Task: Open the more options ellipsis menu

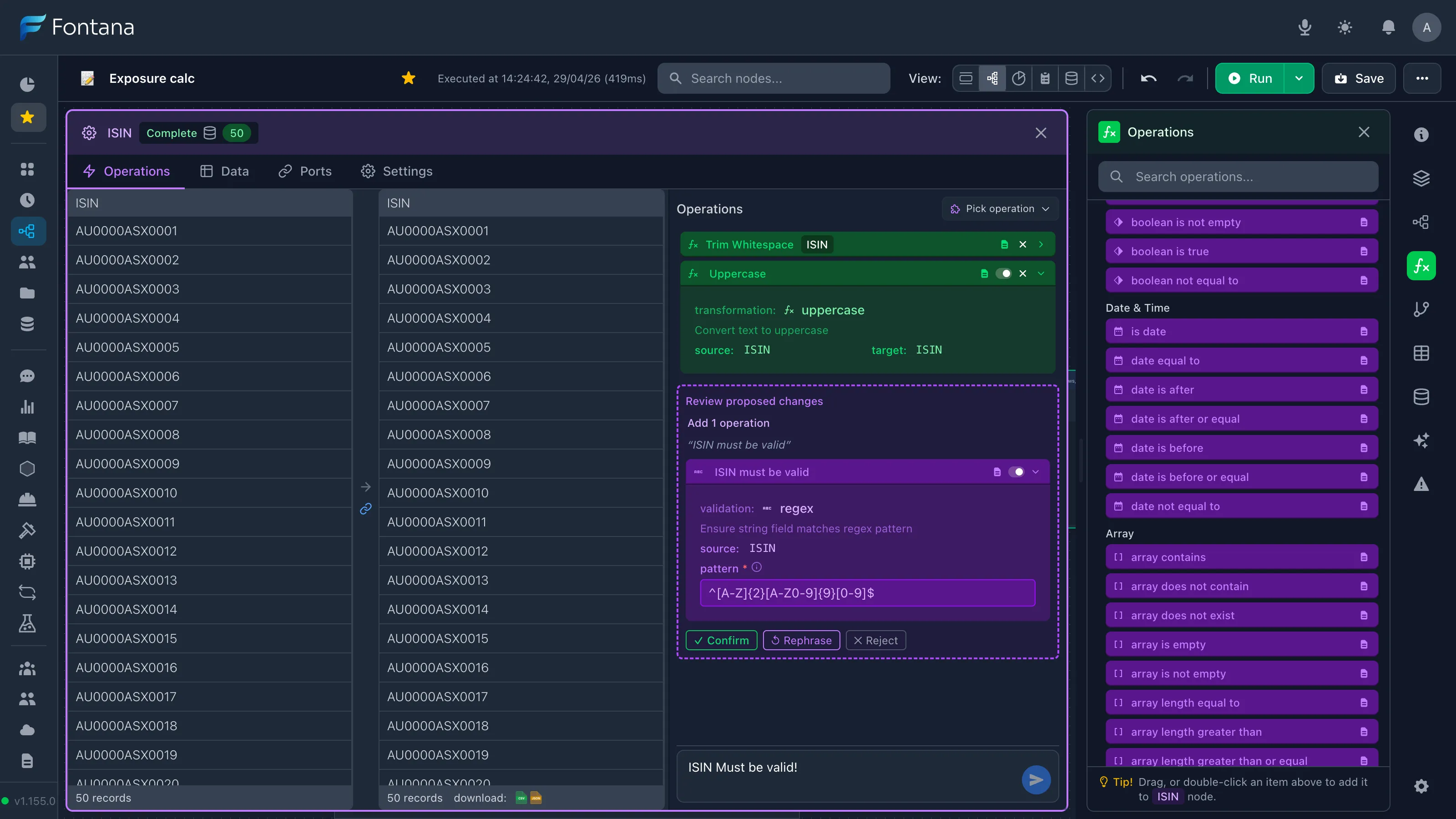Action: tap(1422, 78)
